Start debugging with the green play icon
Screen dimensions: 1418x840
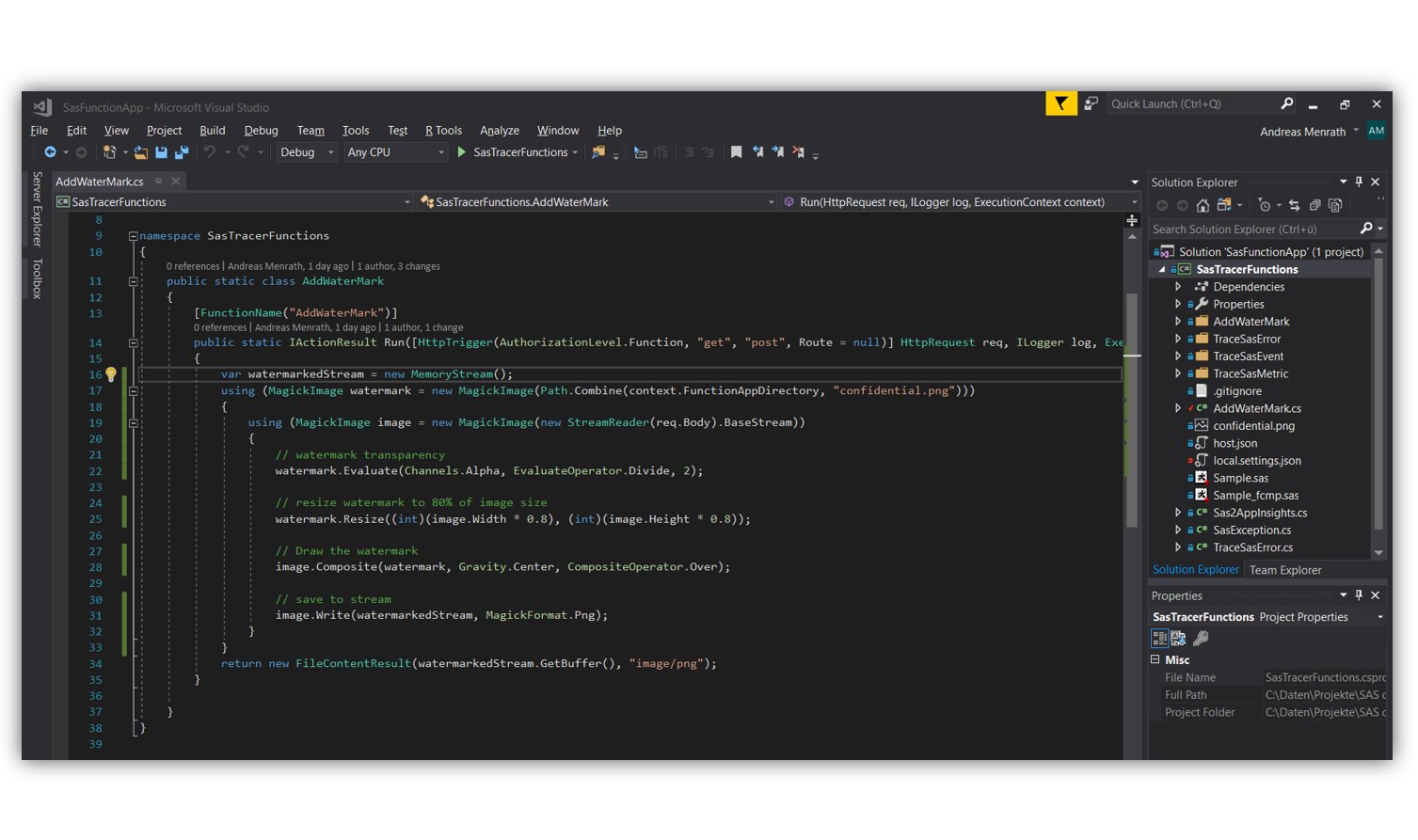(x=462, y=152)
